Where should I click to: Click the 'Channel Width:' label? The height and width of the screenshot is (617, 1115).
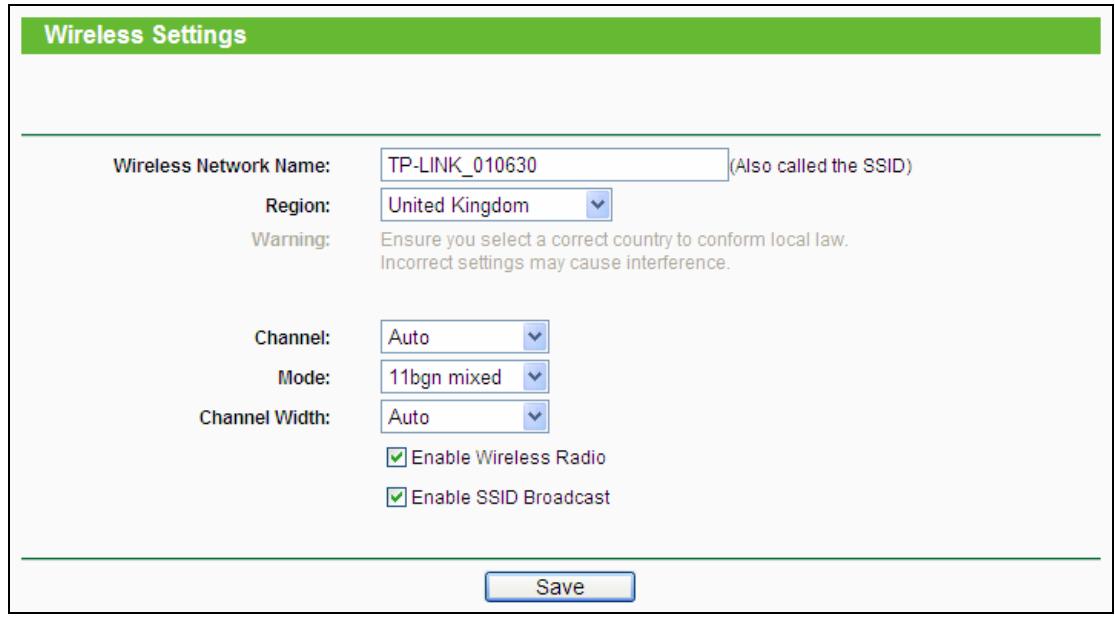pos(265,417)
